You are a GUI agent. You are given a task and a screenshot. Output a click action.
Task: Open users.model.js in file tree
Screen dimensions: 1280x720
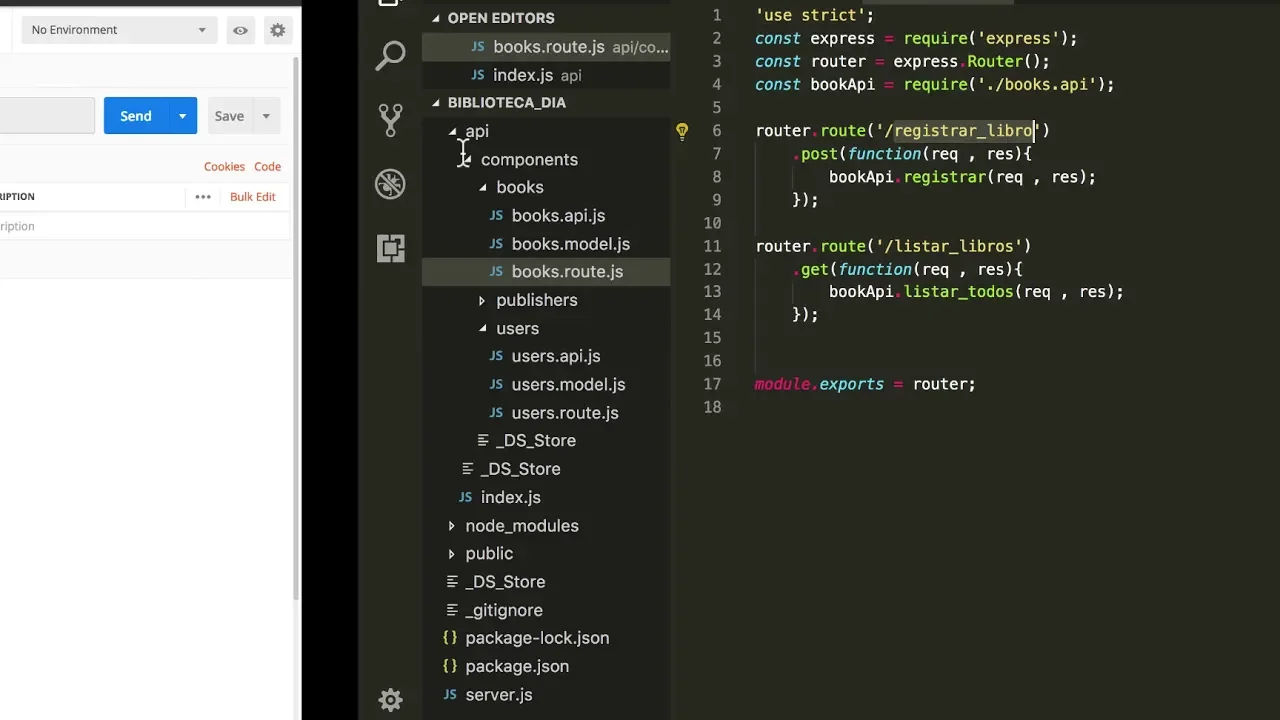pos(567,384)
